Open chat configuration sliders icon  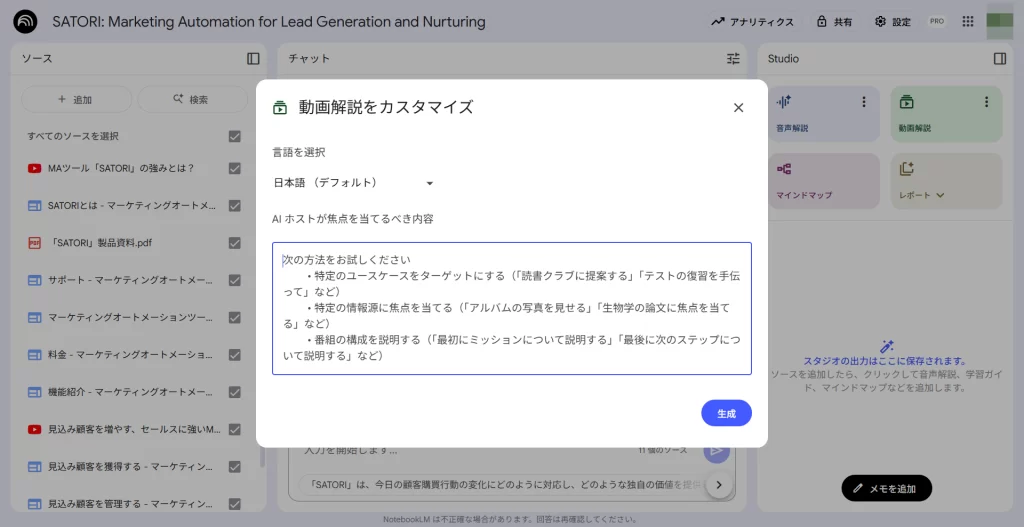[x=733, y=59]
